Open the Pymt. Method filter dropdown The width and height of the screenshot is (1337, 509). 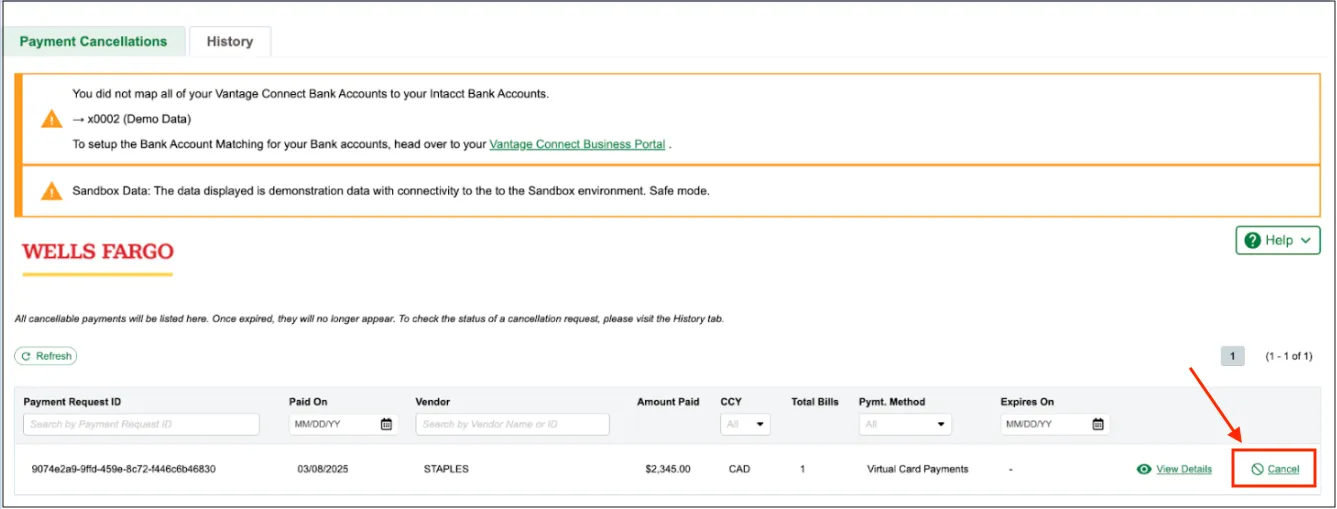pyautogui.click(x=904, y=424)
